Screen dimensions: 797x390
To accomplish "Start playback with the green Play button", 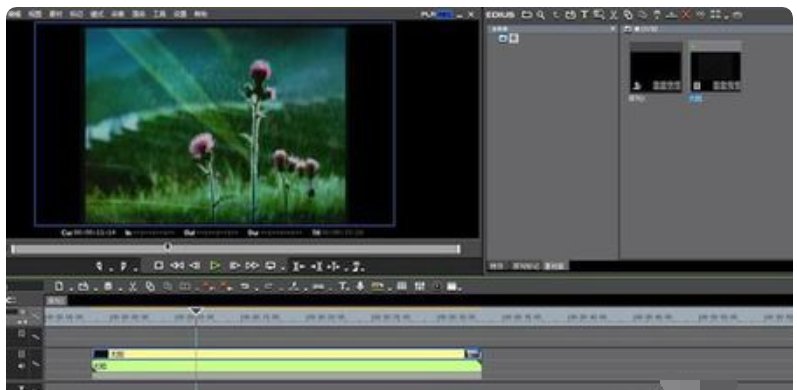I will (215, 266).
